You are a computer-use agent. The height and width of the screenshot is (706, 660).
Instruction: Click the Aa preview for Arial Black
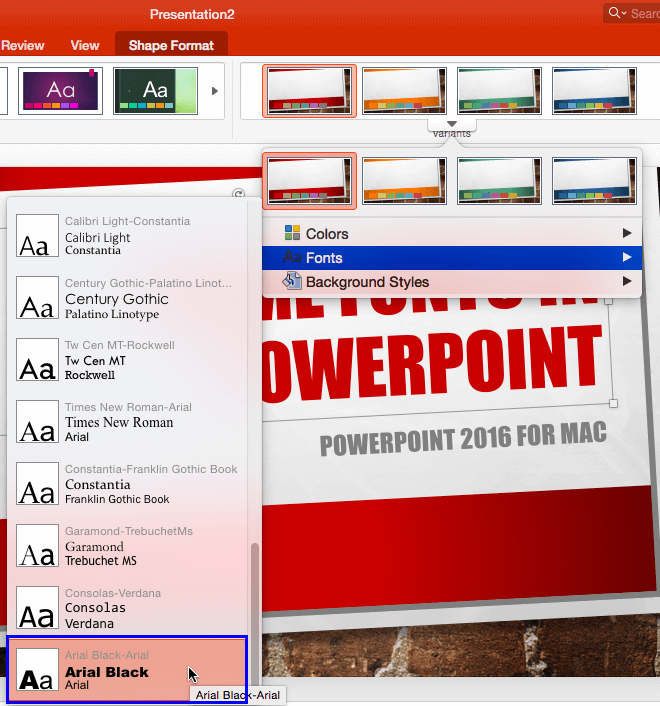coord(37,670)
